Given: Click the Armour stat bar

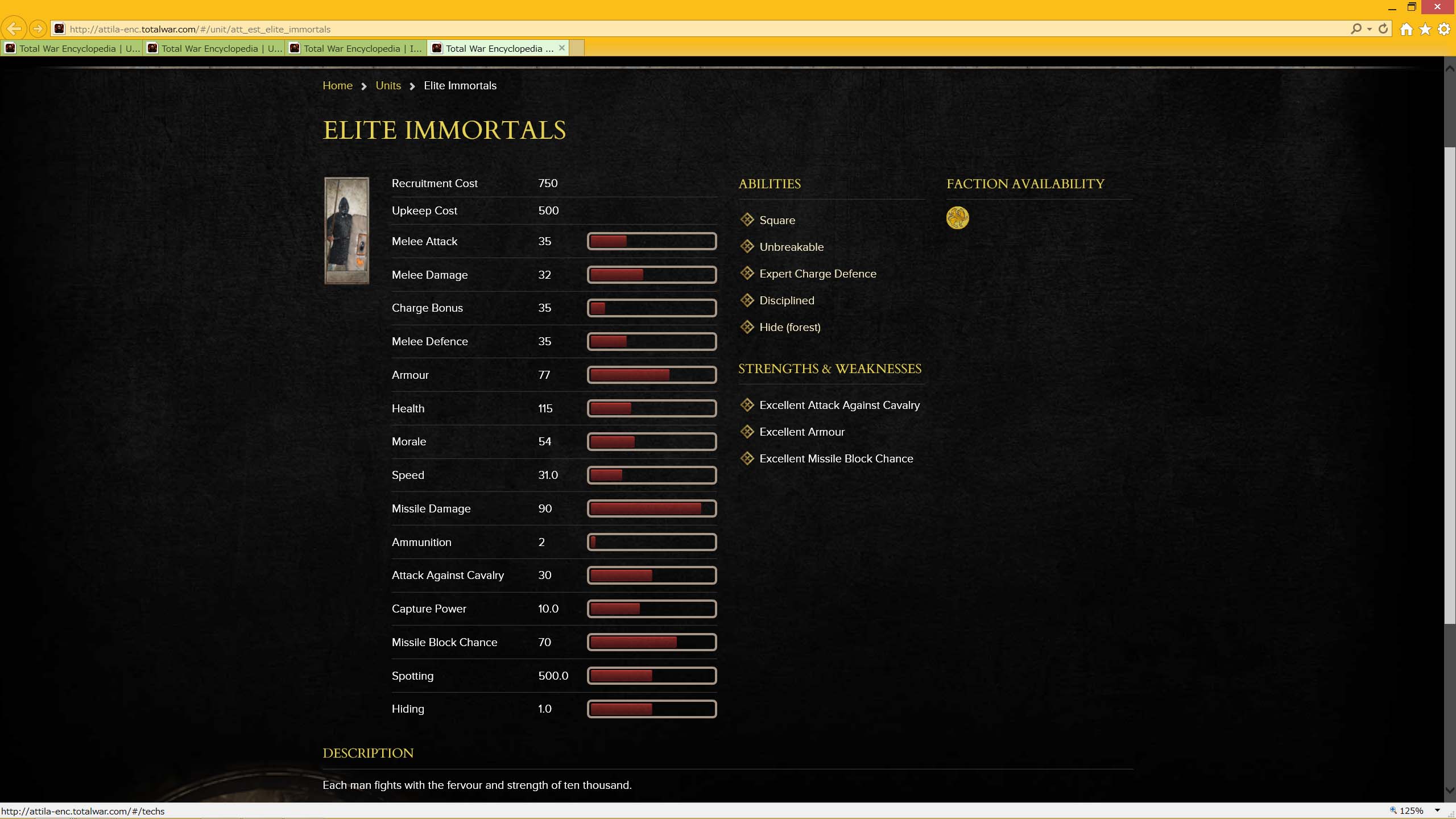Looking at the screenshot, I should 652,375.
